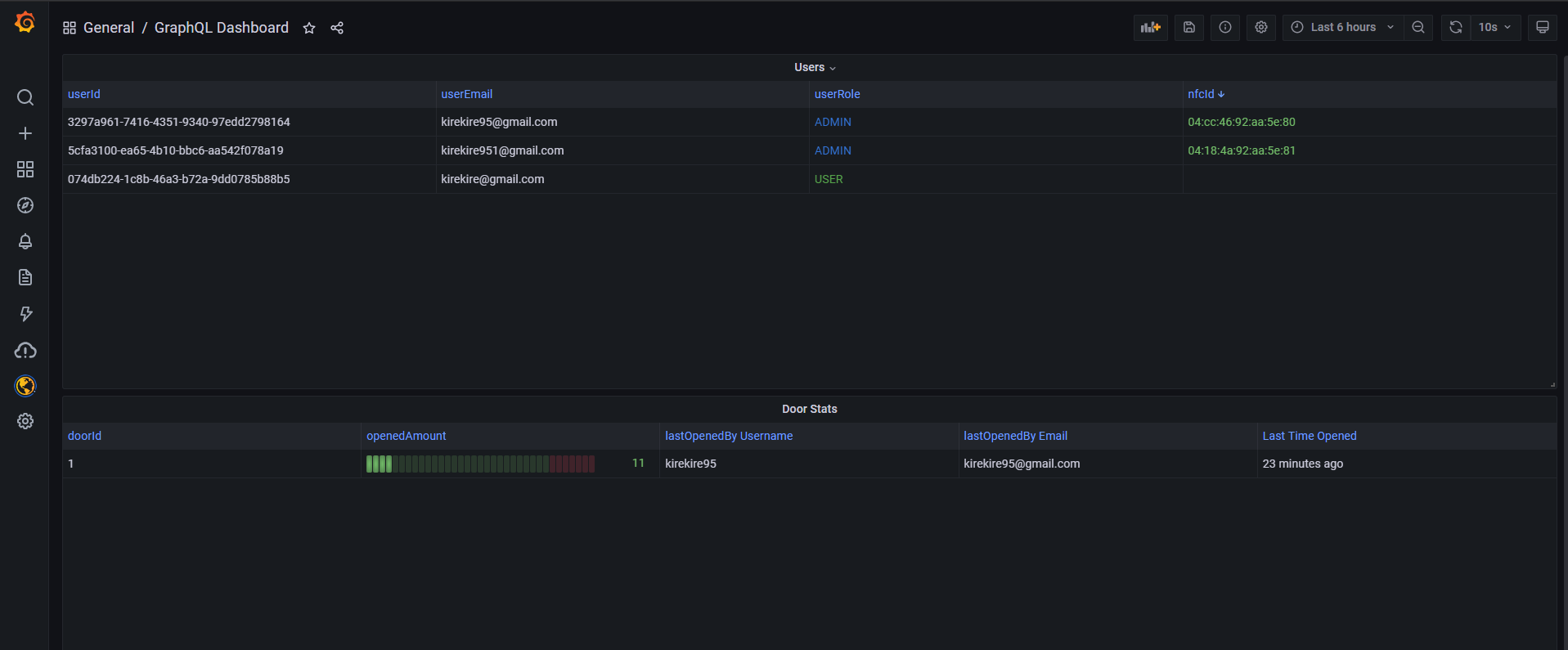Click the email kirekire95@gmail.com in Users table
The height and width of the screenshot is (650, 1568).
(500, 122)
